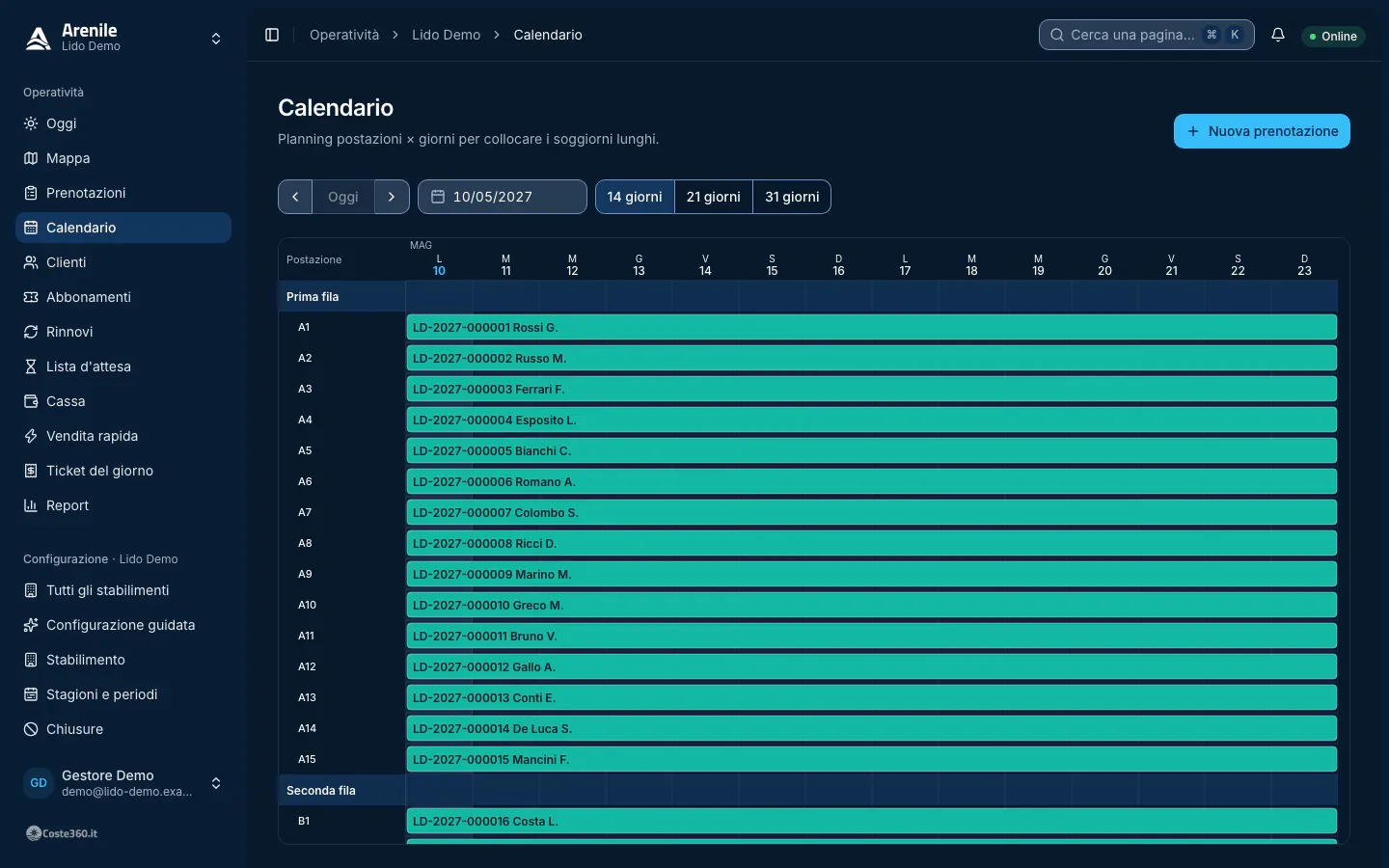
Task: Open Ticket del giorno
Action: (123, 471)
